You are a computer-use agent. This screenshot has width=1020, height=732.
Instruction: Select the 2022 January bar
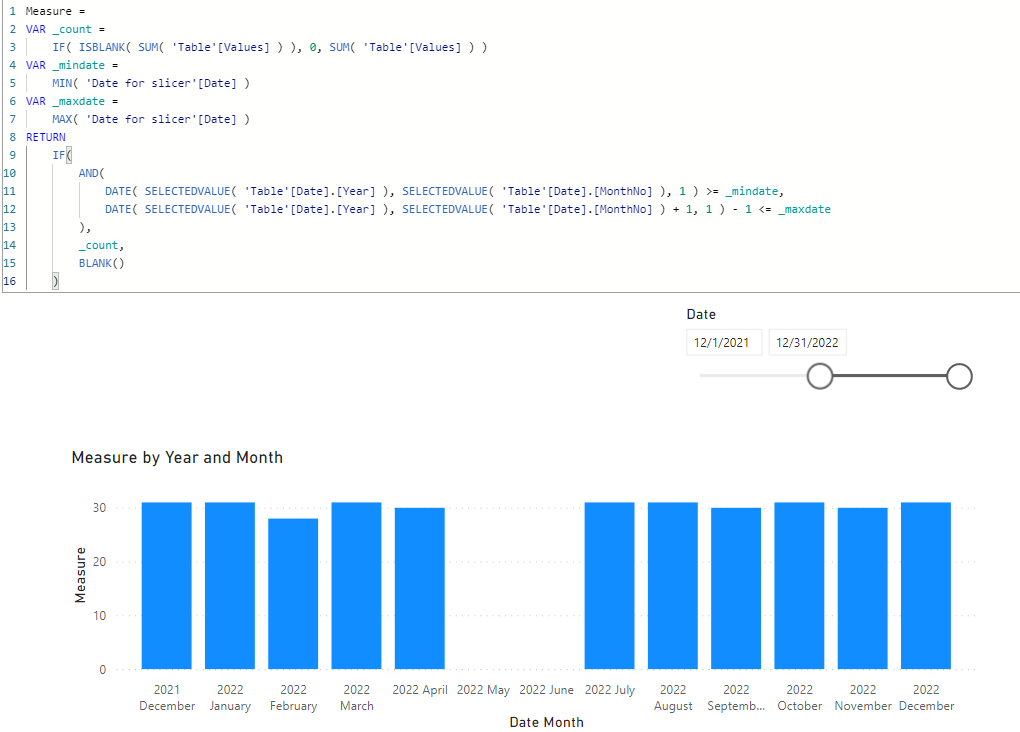pyautogui.click(x=230, y=586)
